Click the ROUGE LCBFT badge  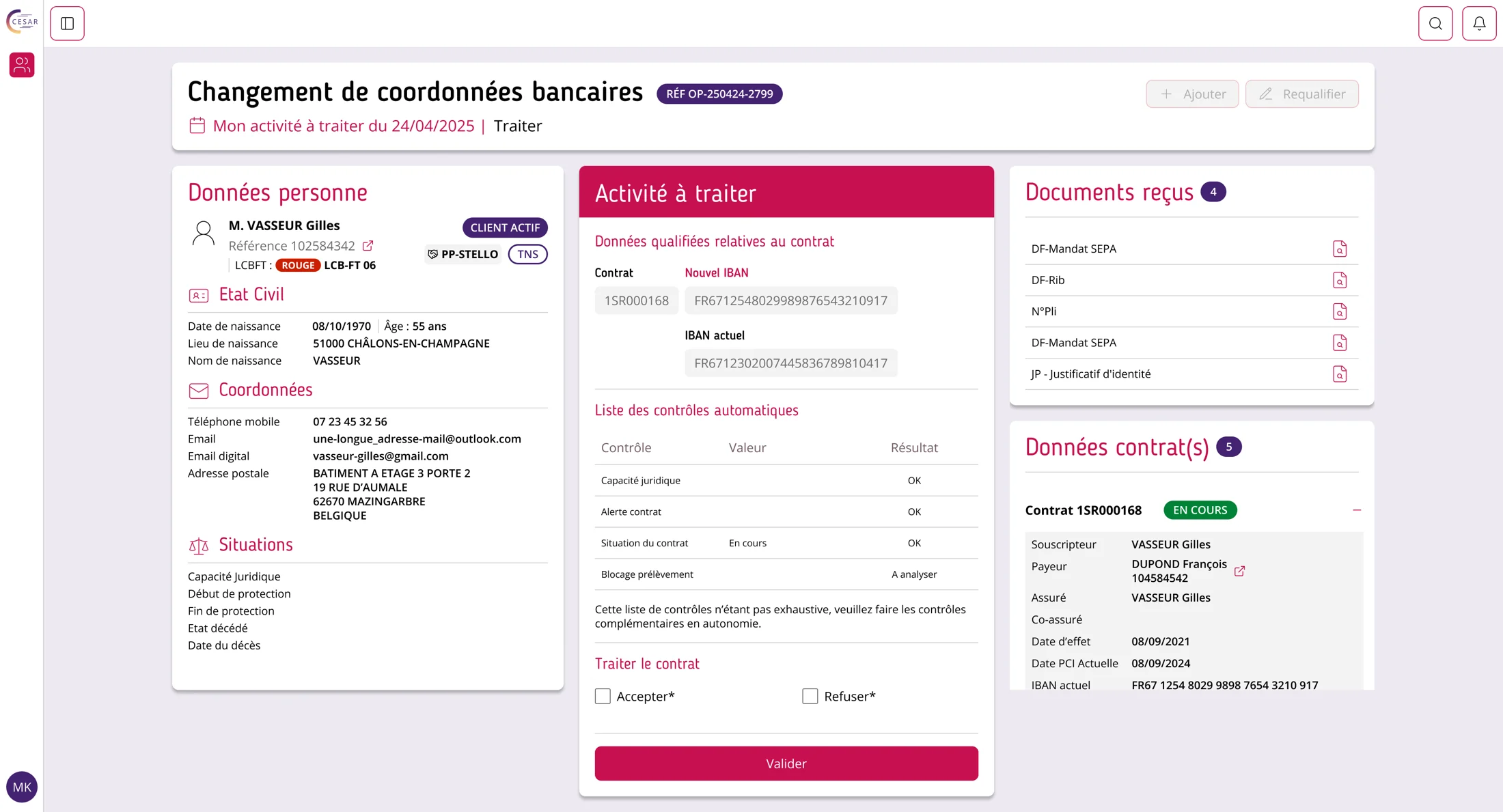(298, 265)
